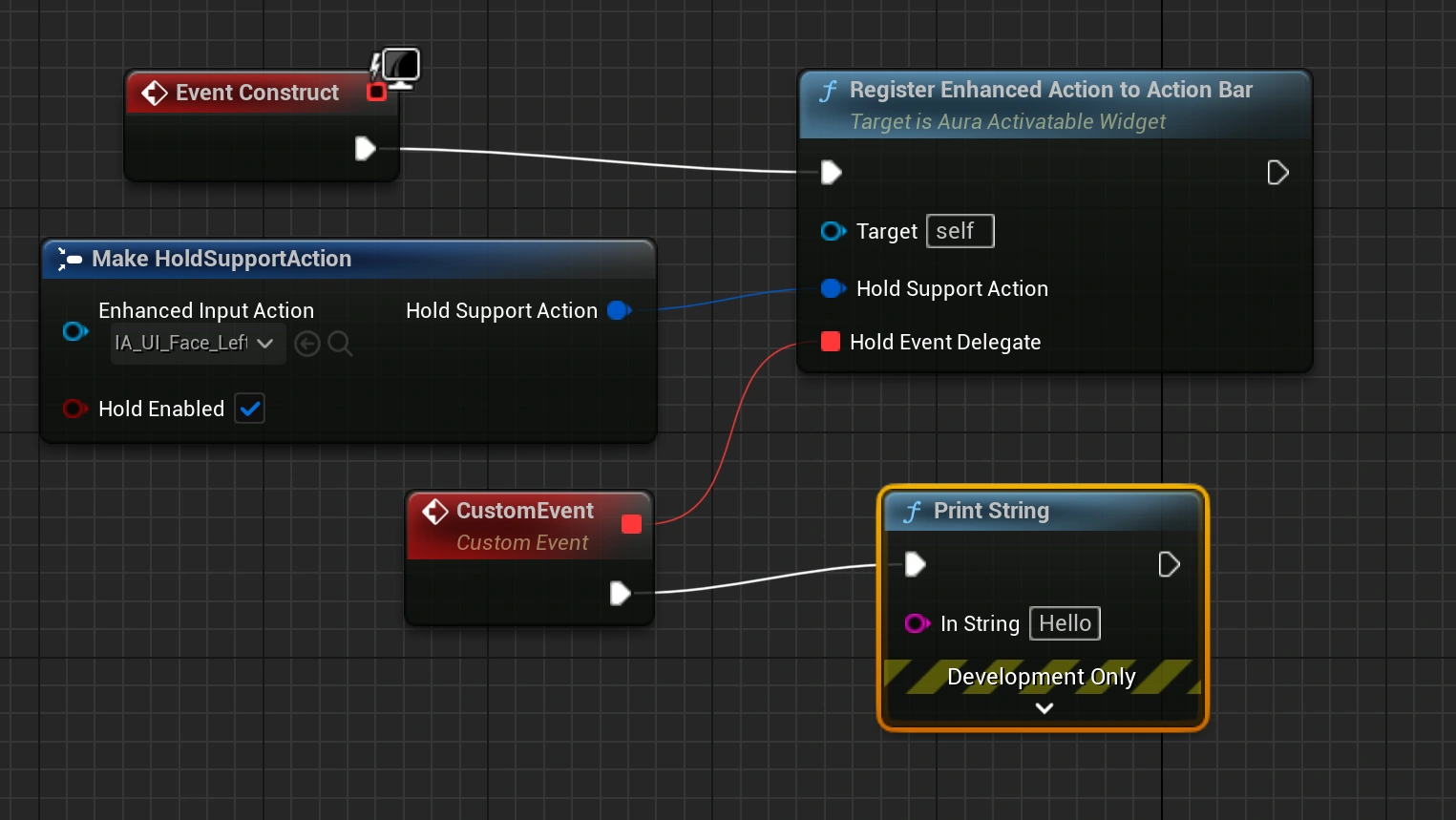Image resolution: width=1456 pixels, height=820 pixels.
Task: Expand the Print String advanced options chevron
Action: click(1044, 708)
